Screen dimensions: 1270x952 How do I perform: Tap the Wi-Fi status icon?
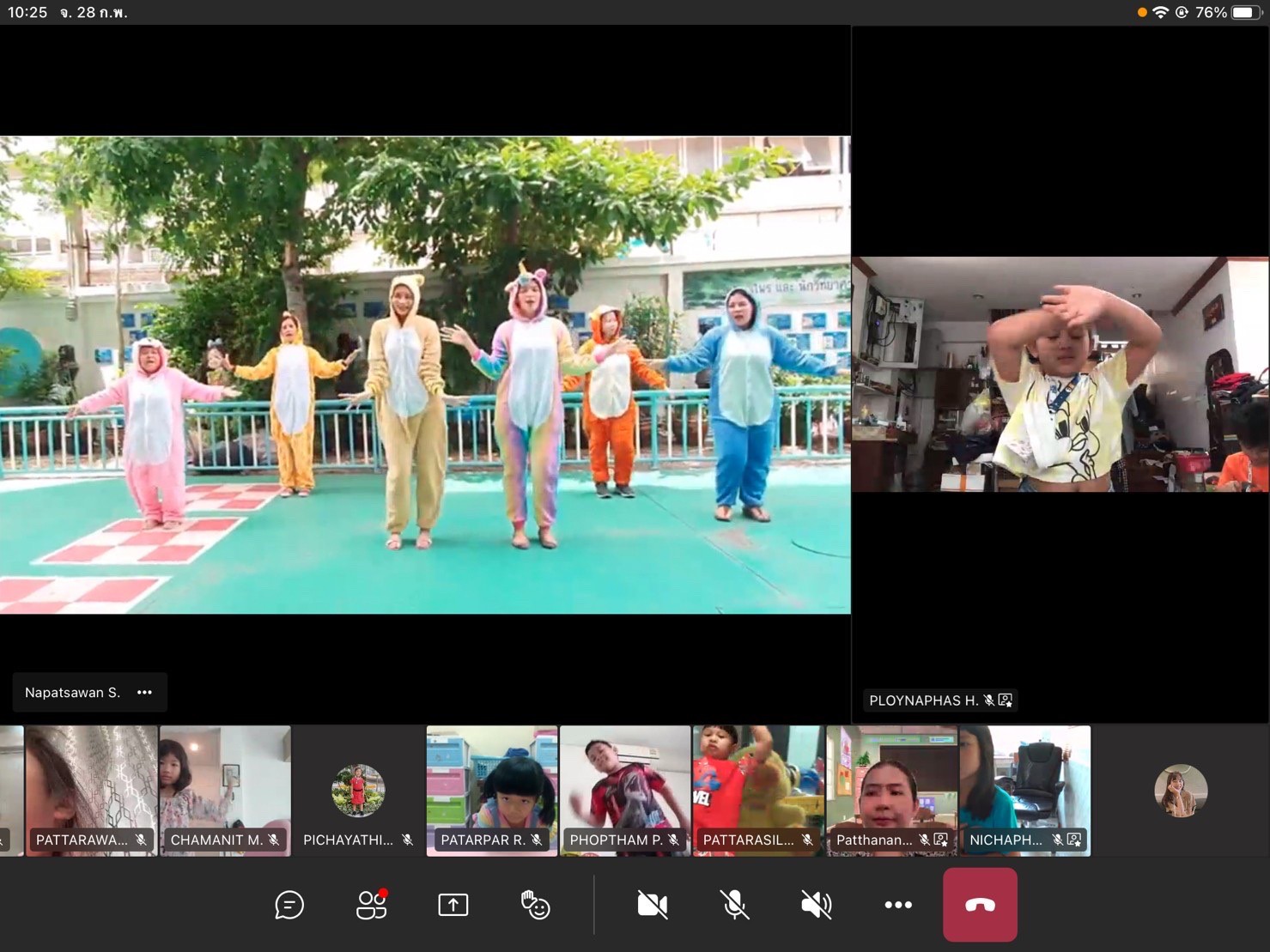coord(1161,12)
